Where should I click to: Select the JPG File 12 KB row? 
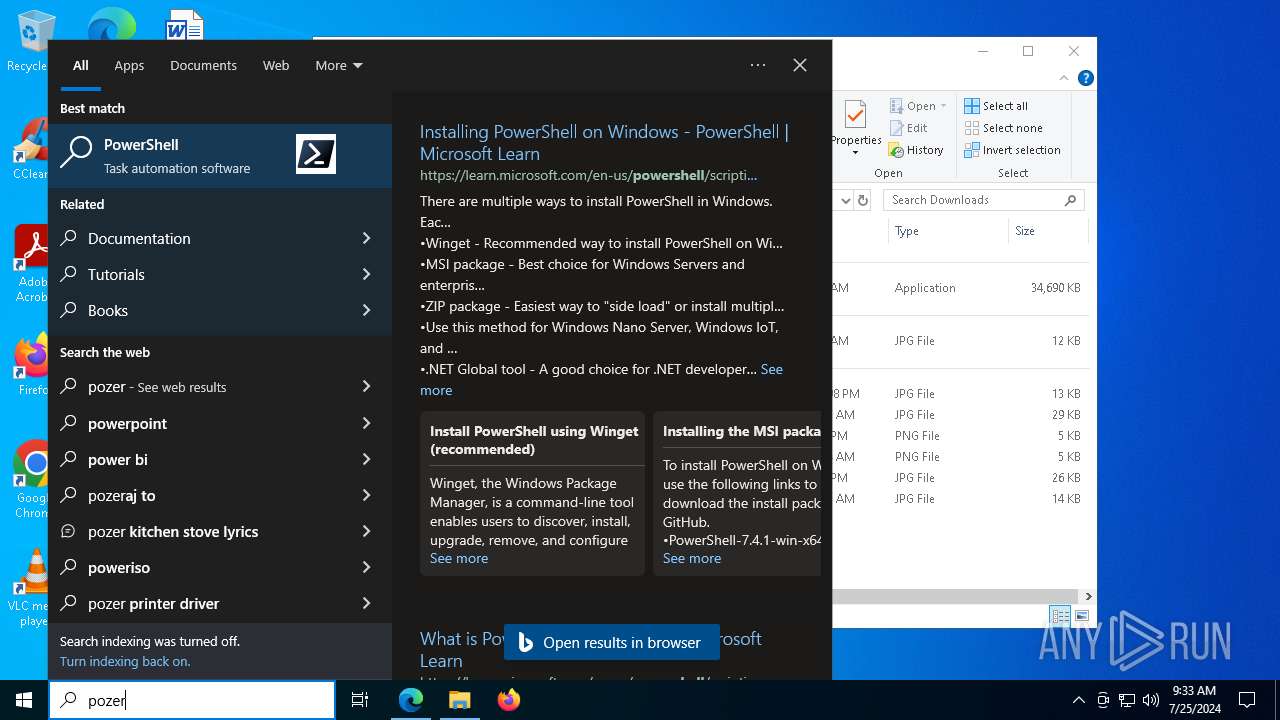pyautogui.click(x=960, y=341)
